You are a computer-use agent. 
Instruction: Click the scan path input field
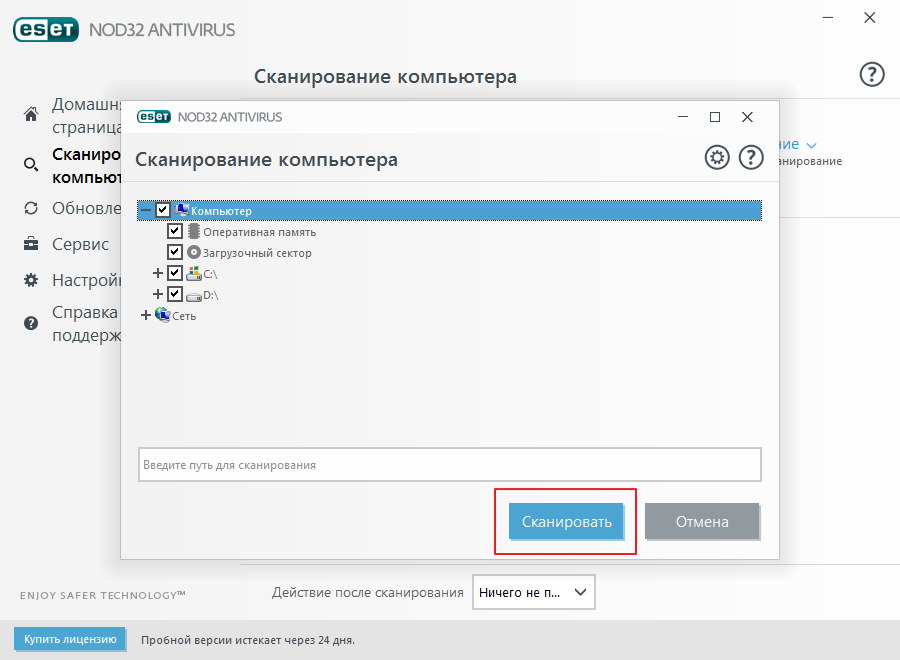[x=449, y=465]
